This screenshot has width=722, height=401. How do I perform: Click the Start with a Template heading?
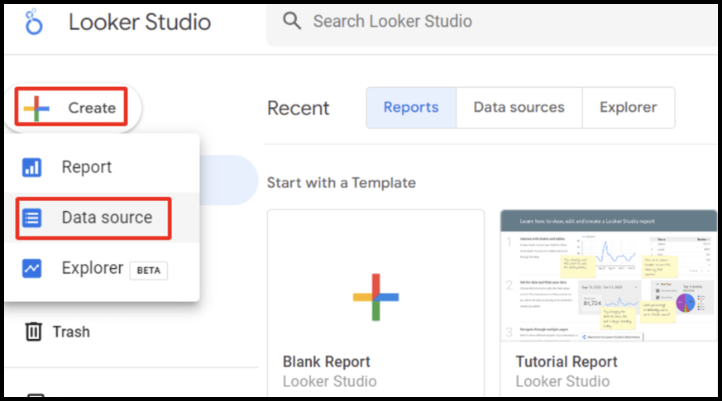[x=341, y=183]
